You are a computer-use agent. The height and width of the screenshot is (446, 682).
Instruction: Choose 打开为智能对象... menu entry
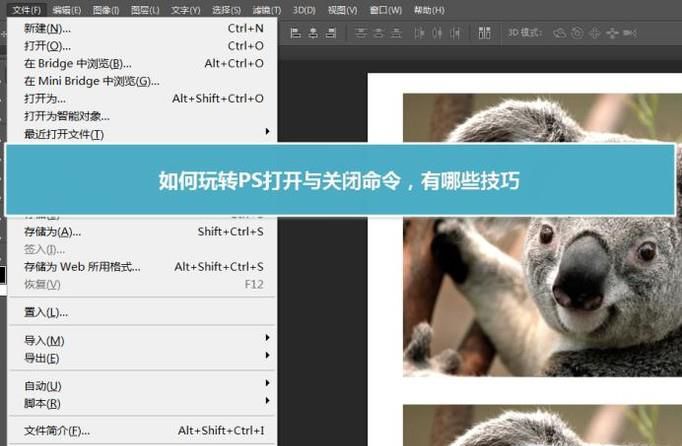click(x=142, y=116)
